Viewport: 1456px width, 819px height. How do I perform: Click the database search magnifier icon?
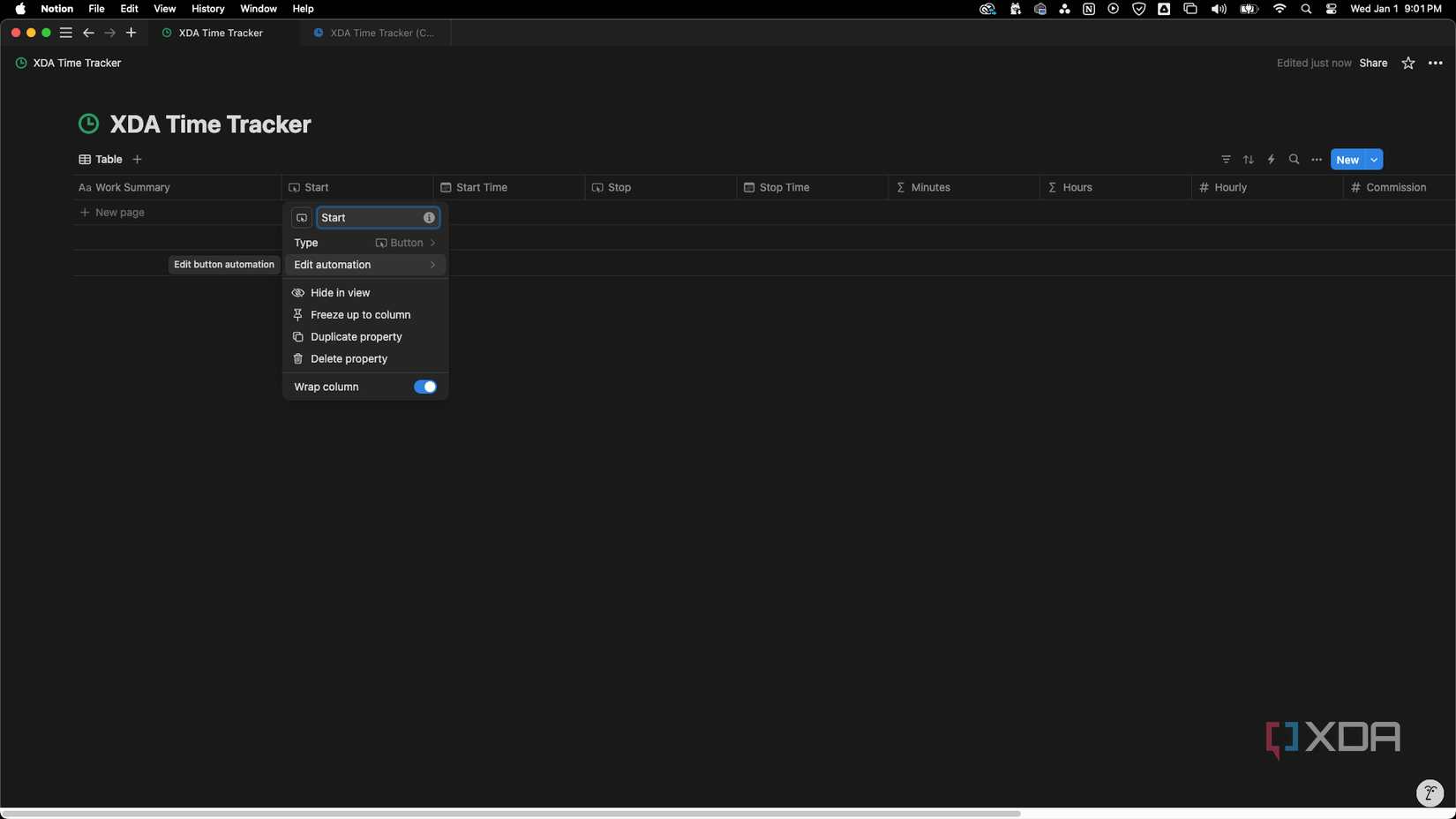pos(1294,160)
